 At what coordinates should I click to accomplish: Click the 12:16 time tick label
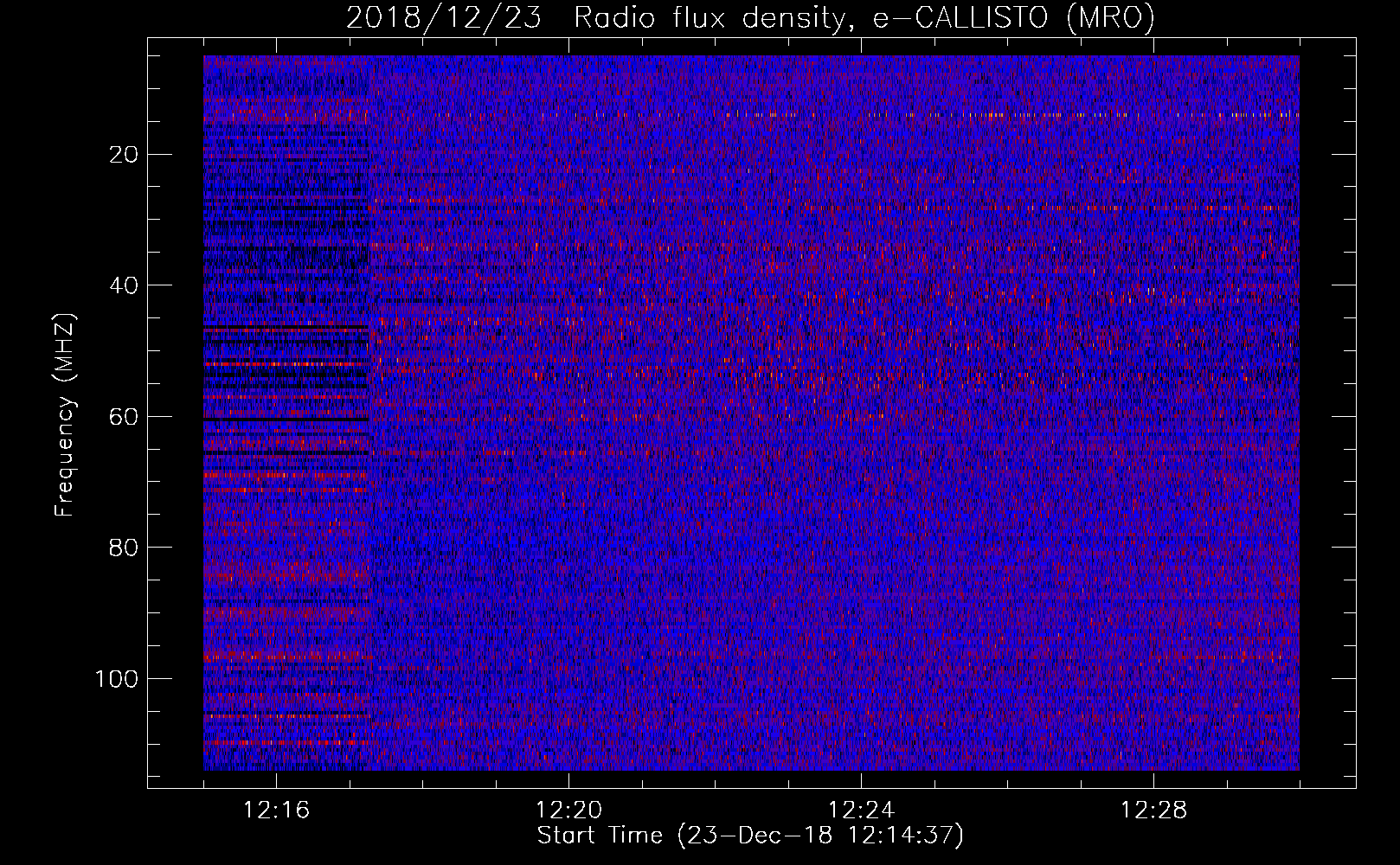(276, 811)
